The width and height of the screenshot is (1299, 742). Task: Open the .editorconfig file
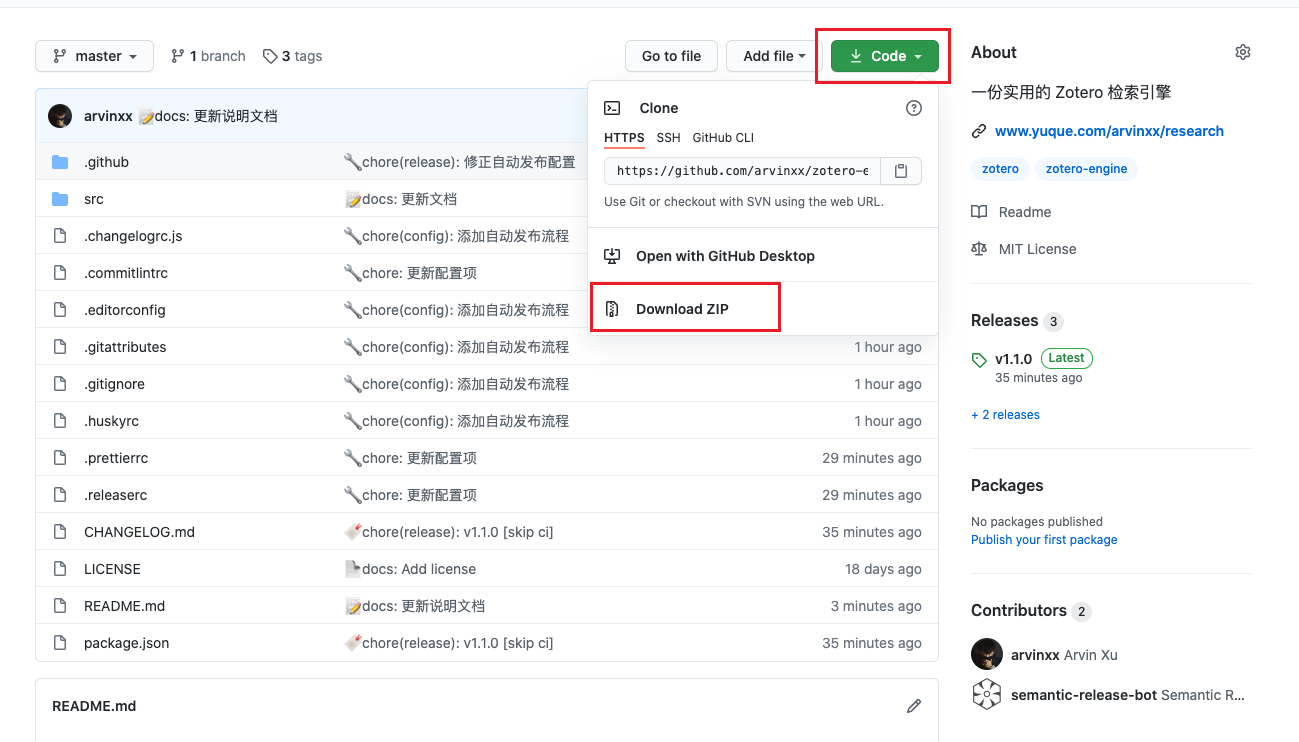point(125,310)
